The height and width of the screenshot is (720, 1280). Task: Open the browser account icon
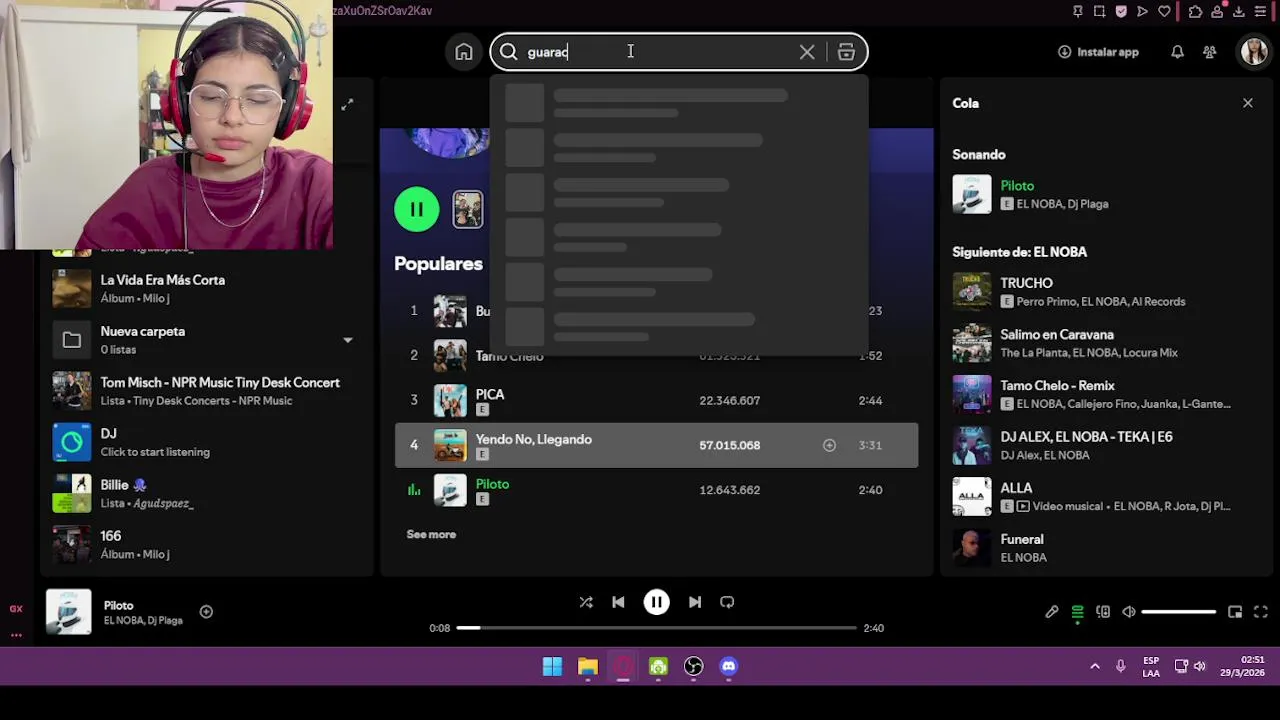point(1217,11)
